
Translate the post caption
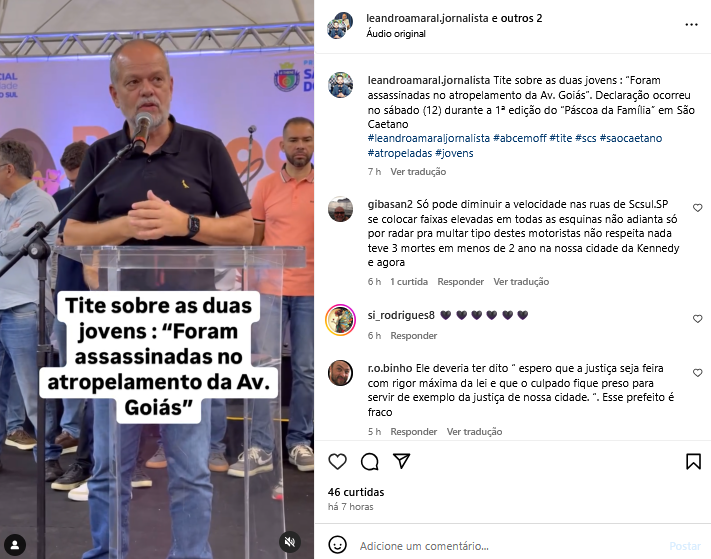[x=418, y=172]
